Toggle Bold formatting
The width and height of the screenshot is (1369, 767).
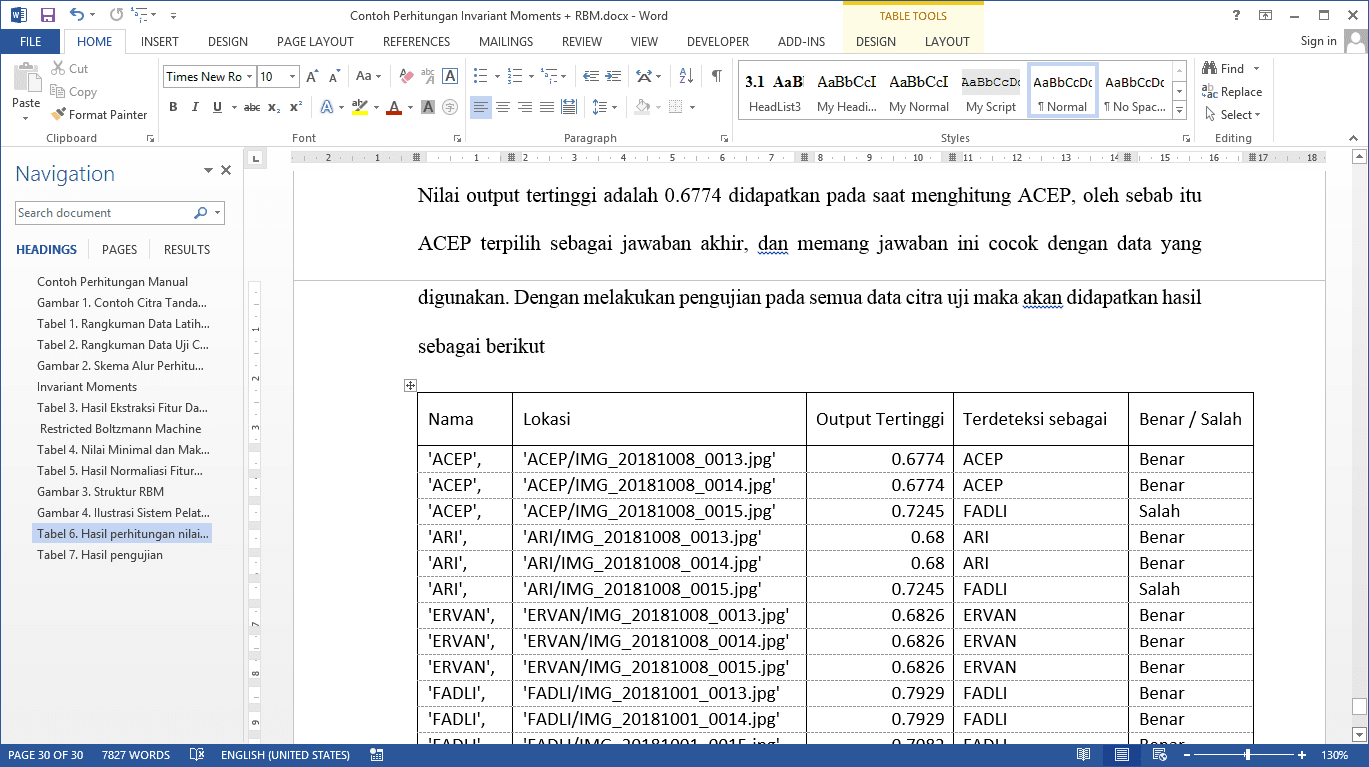173,107
